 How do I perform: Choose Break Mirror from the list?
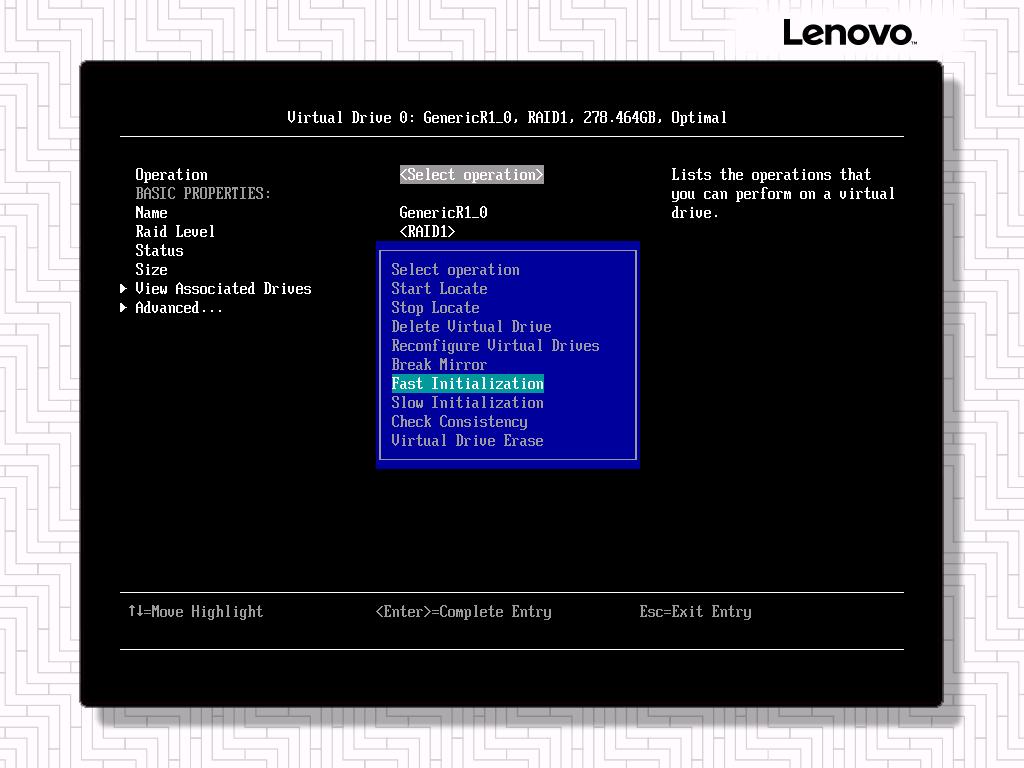coord(439,365)
